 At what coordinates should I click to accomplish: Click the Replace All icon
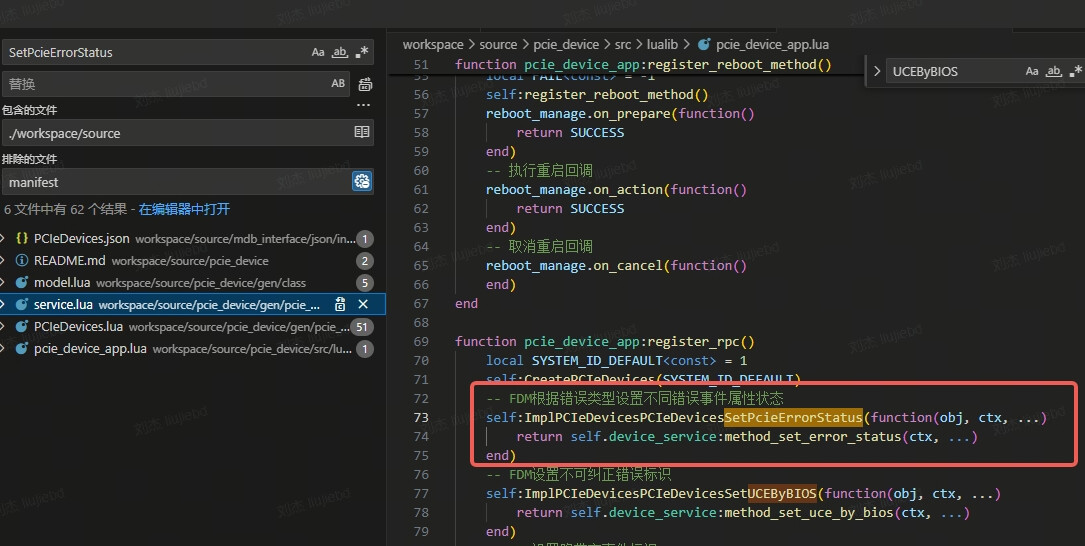(x=366, y=84)
